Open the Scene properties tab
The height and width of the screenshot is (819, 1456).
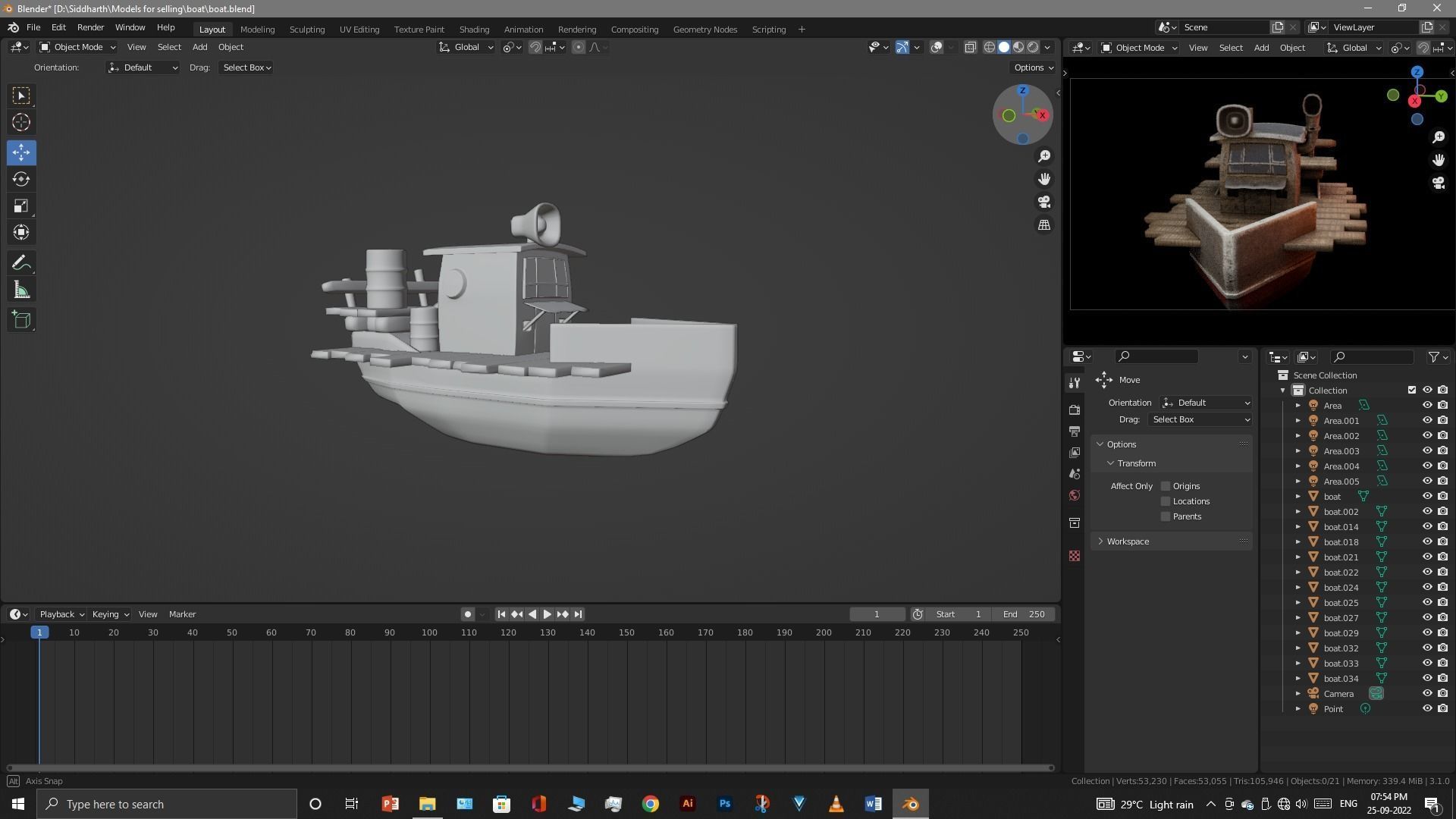point(1074,474)
